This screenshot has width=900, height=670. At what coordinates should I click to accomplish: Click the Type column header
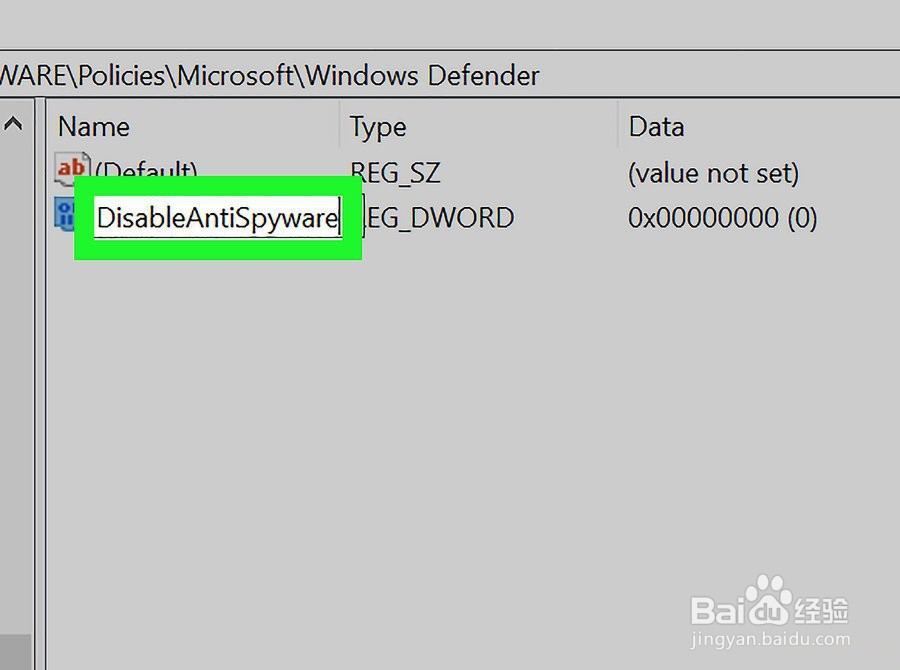pos(377,126)
